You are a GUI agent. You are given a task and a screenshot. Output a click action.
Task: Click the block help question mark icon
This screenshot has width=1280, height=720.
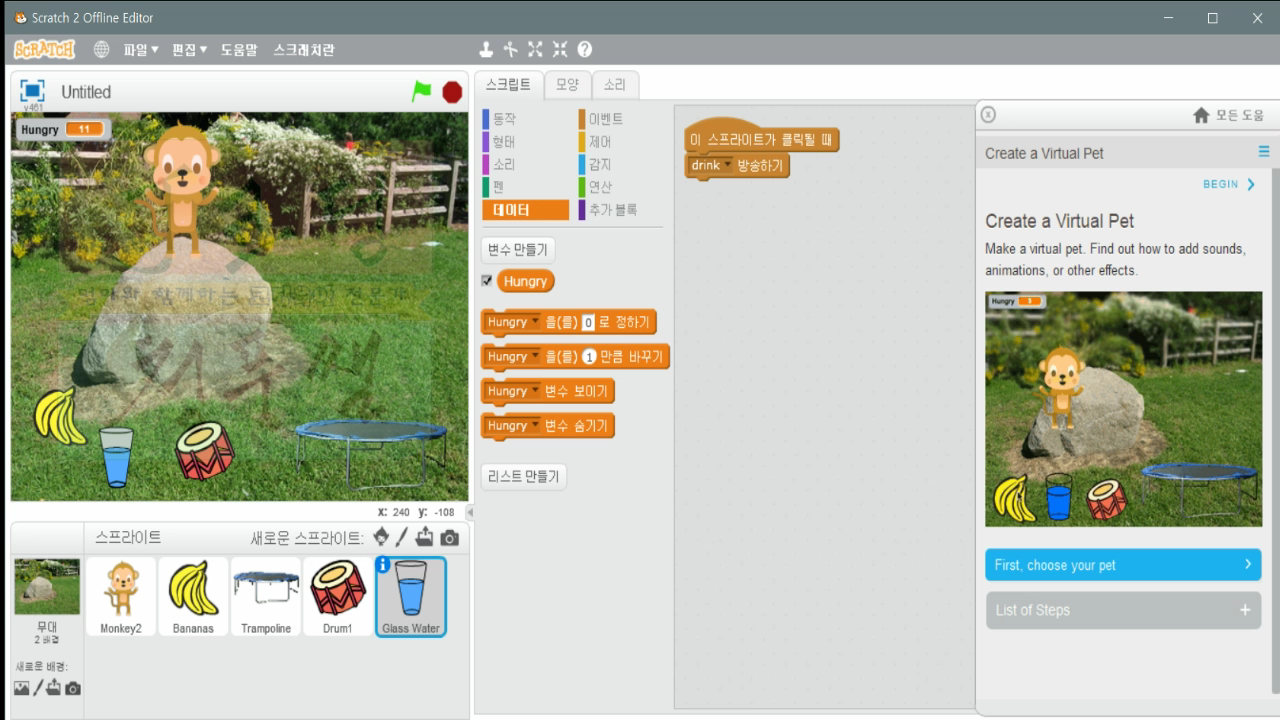(585, 49)
